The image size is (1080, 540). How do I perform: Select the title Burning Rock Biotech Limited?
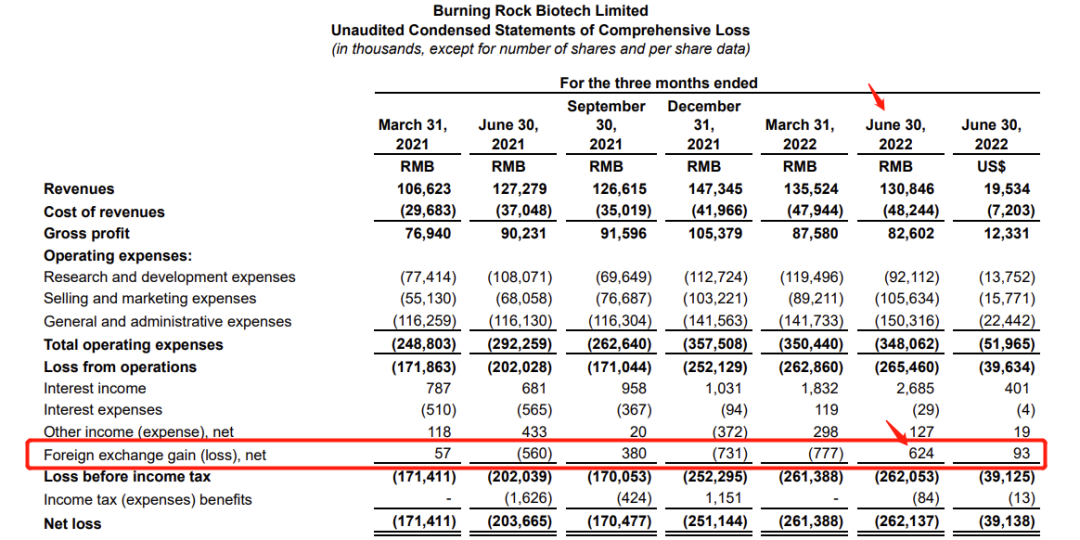pos(540,10)
